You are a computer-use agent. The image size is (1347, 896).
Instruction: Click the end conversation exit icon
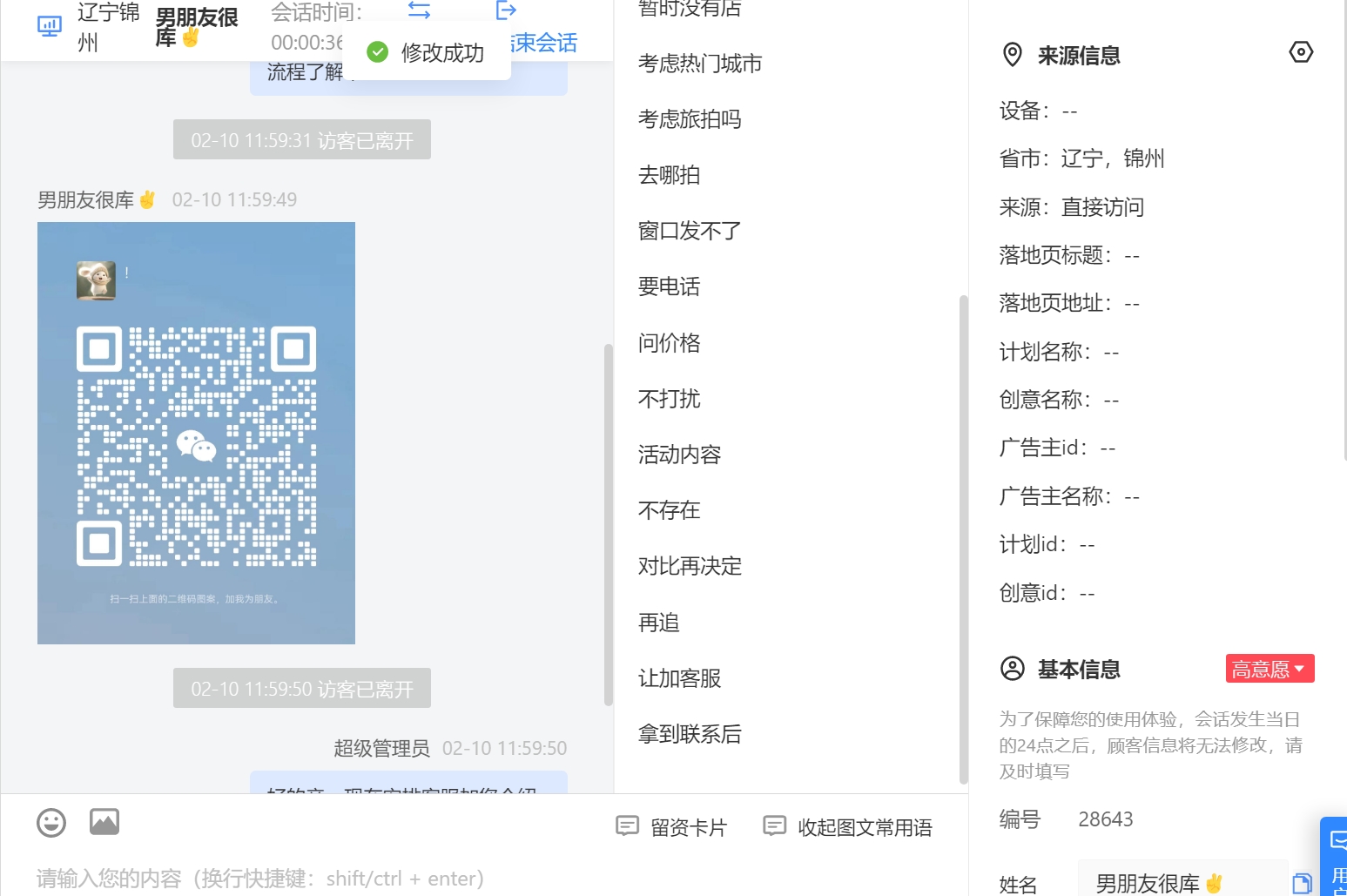(x=506, y=10)
